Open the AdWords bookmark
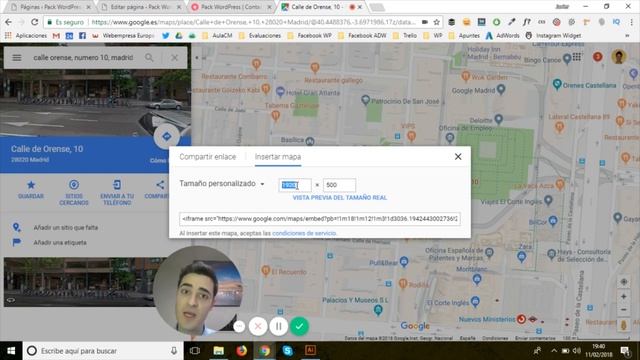640x360 pixels. coord(502,36)
